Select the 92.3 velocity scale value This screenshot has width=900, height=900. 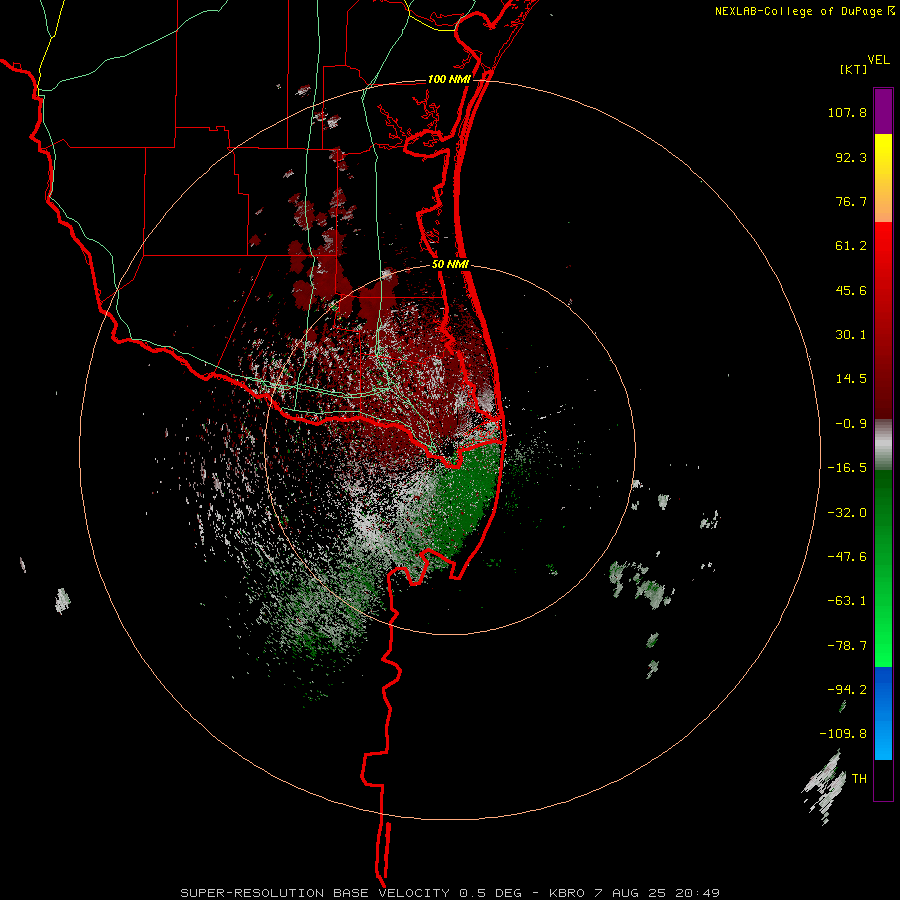pyautogui.click(x=851, y=157)
